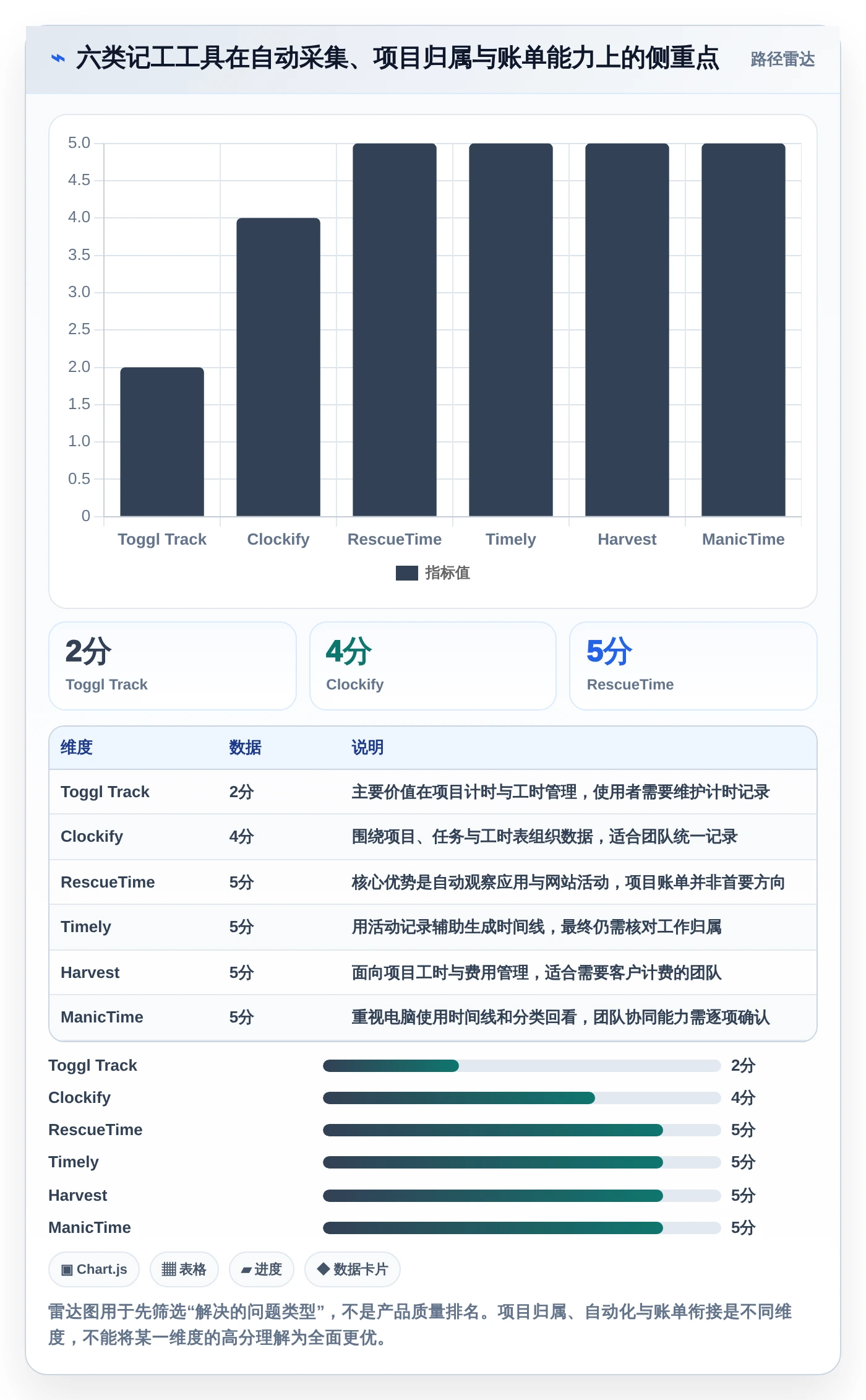This screenshot has width=866, height=1400.
Task: Select the 2分 Toggl Track data card
Action: tap(173, 666)
